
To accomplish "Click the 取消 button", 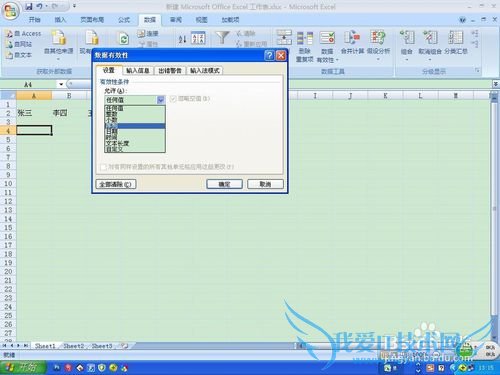I will point(265,184).
